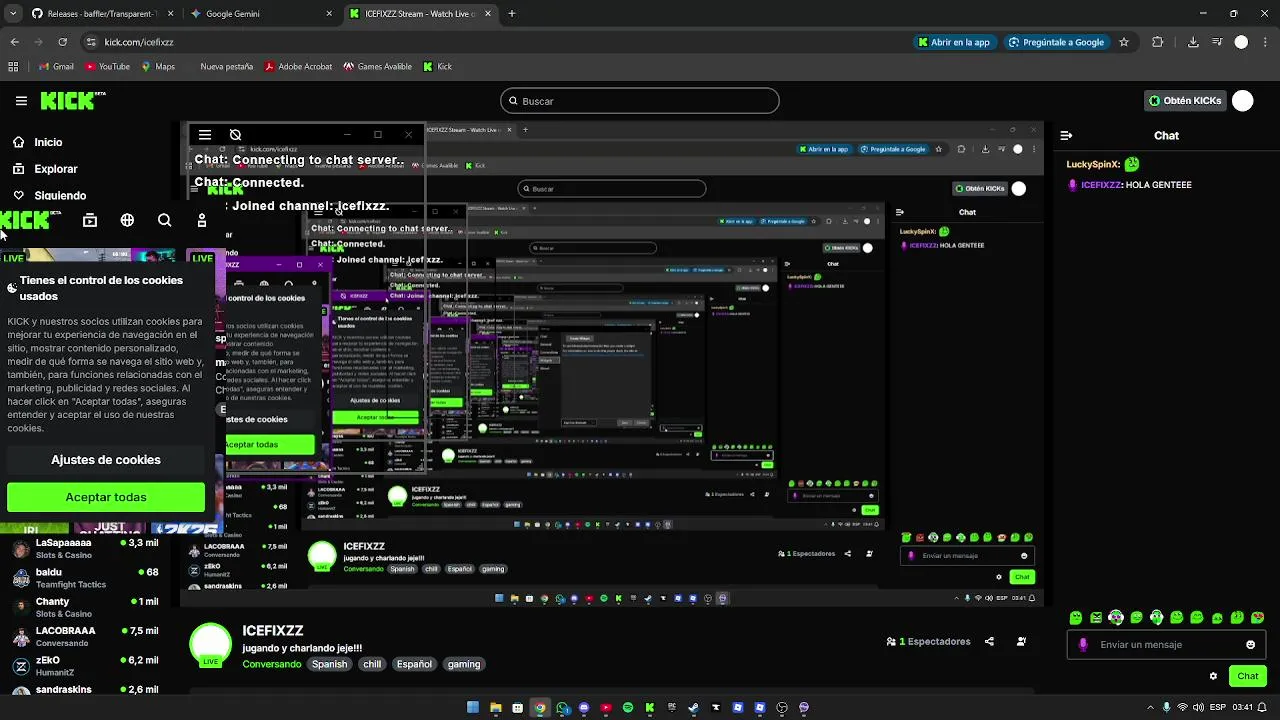Open LACOBRAAA channel in sidebar
Image resolution: width=1280 pixels, height=720 pixels.
click(85, 636)
